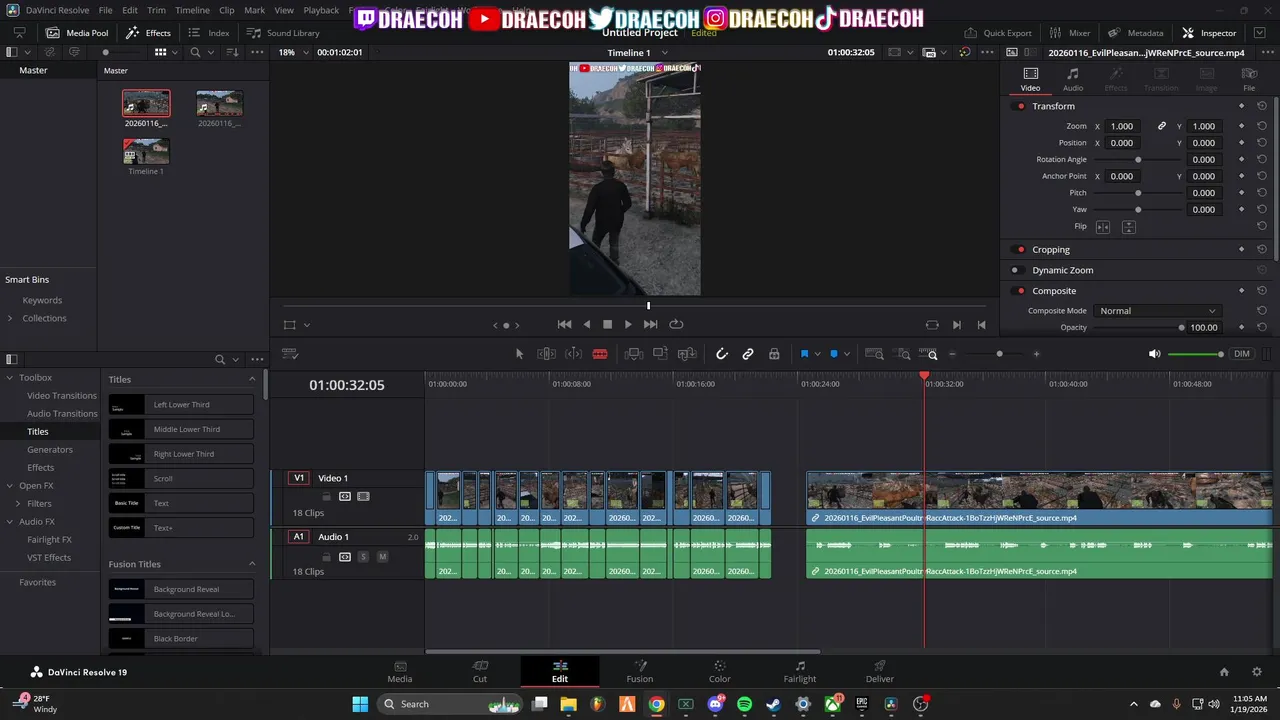
Task: Collapse the Titles category header
Action: (252, 379)
